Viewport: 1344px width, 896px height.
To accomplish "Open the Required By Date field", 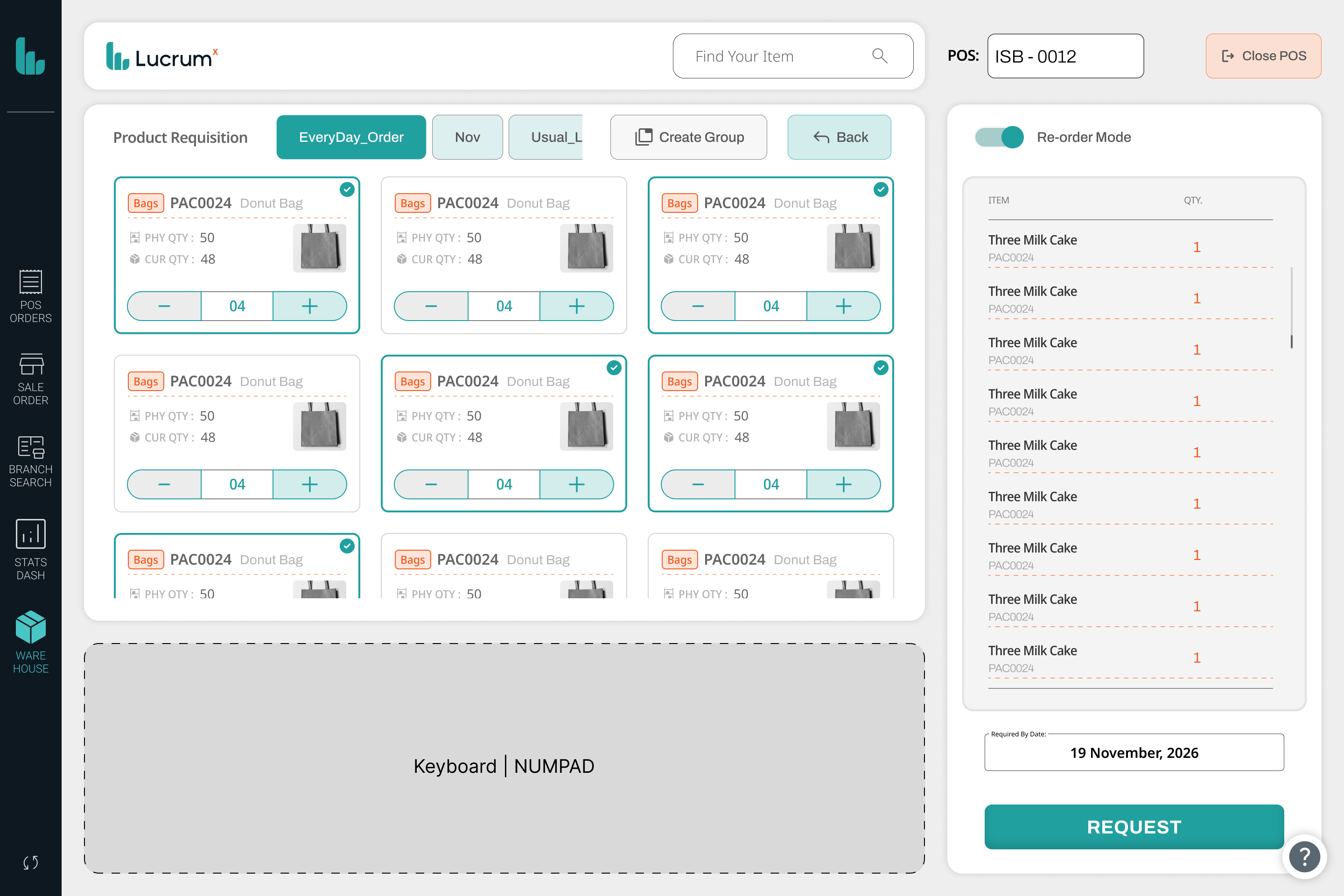I will pos(1134,752).
